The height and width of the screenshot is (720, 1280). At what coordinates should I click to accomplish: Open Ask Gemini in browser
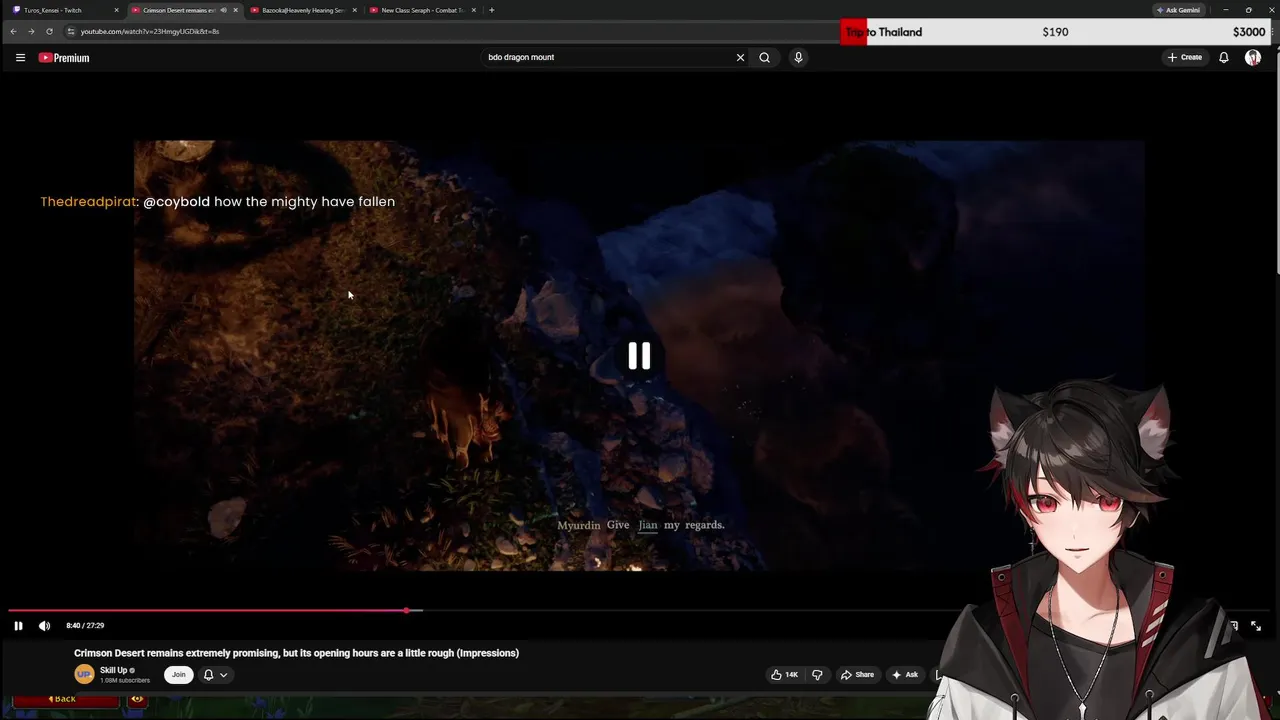1178,10
